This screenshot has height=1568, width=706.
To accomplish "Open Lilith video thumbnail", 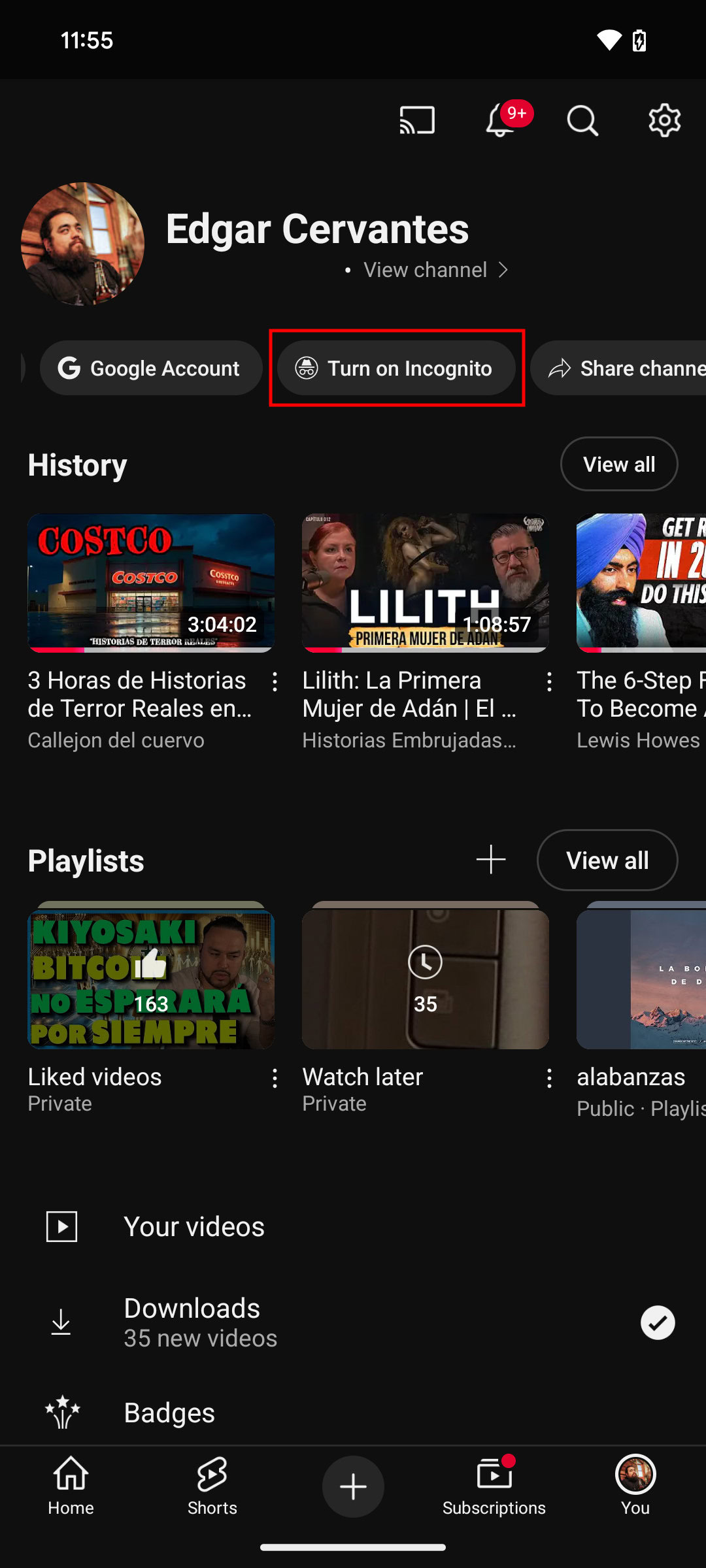I will coord(426,583).
